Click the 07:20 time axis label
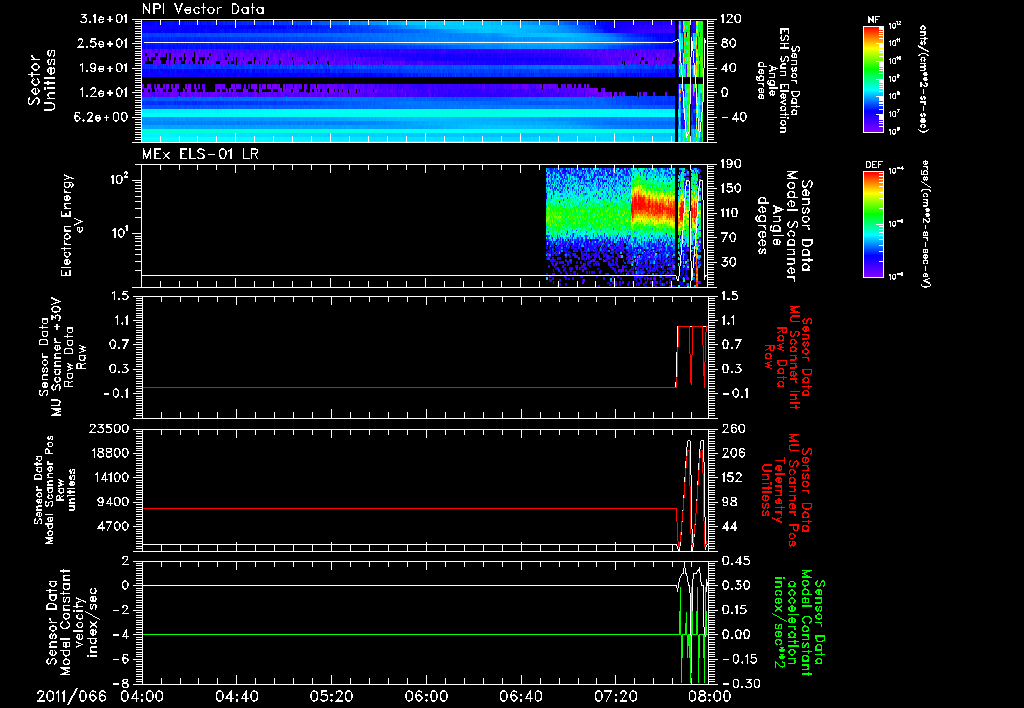Screen dimensions: 1024x708 coord(615,696)
